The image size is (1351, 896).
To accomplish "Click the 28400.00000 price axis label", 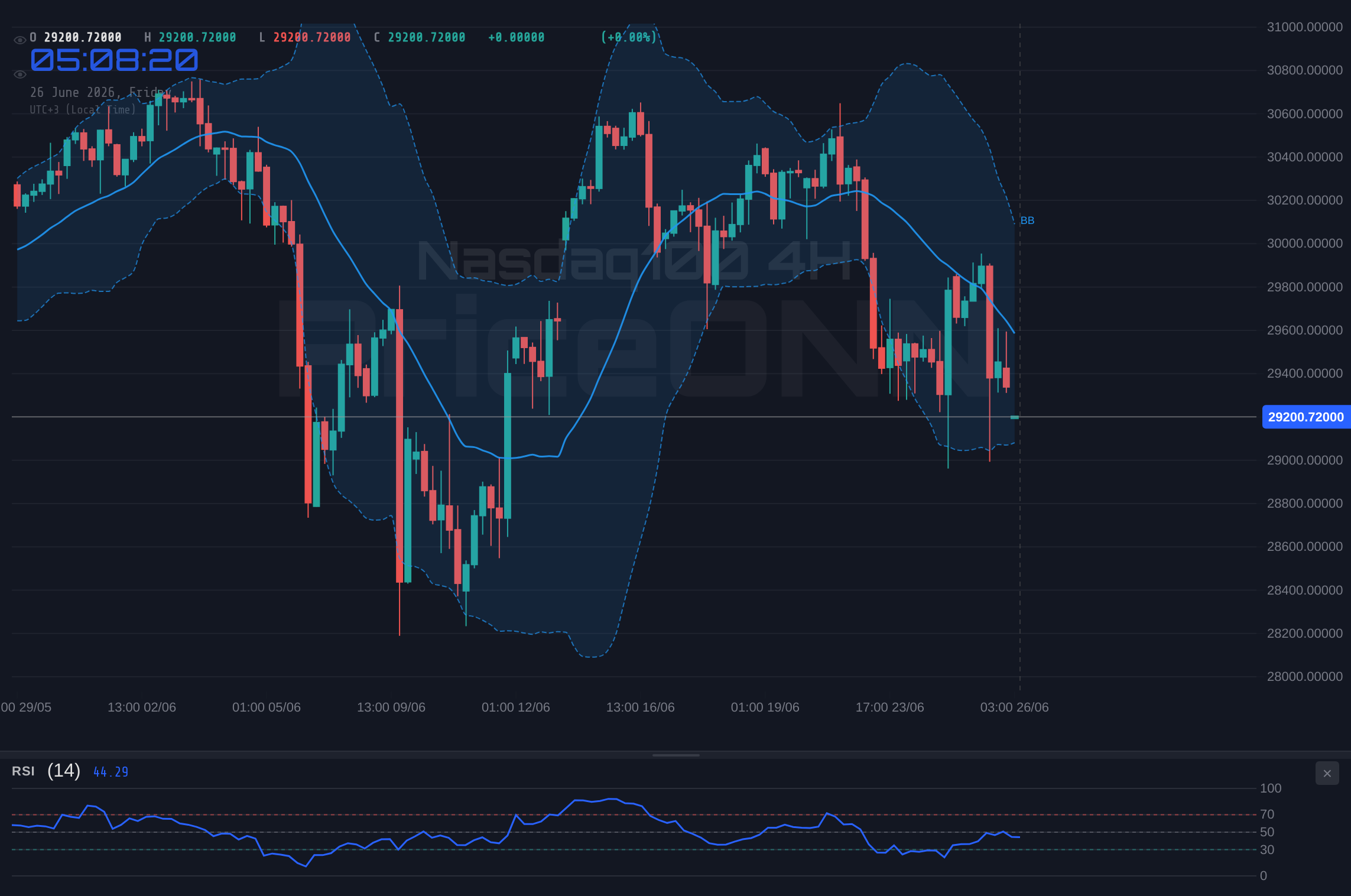I will click(x=1305, y=590).
